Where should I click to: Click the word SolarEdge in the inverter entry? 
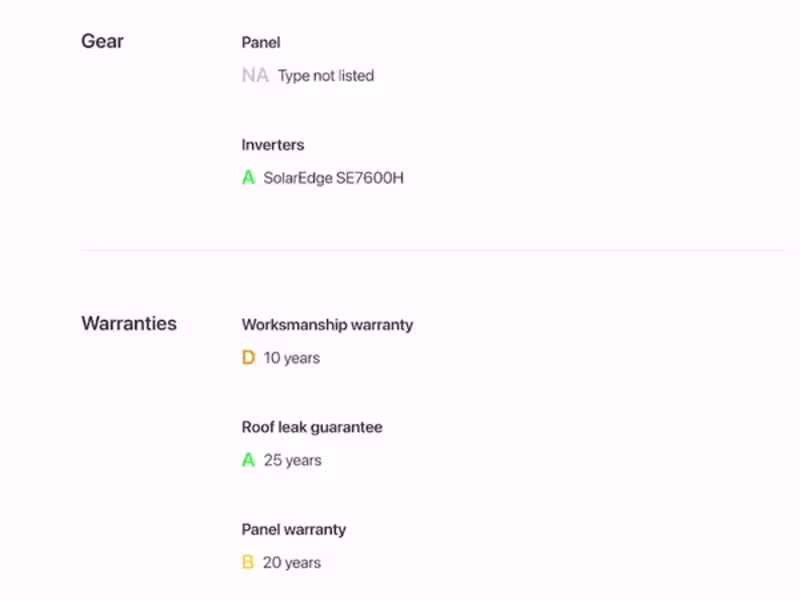tap(298, 178)
